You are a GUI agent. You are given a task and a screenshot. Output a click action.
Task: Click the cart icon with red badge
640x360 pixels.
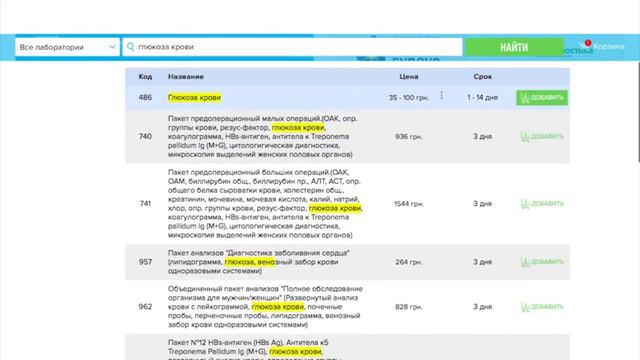(584, 45)
